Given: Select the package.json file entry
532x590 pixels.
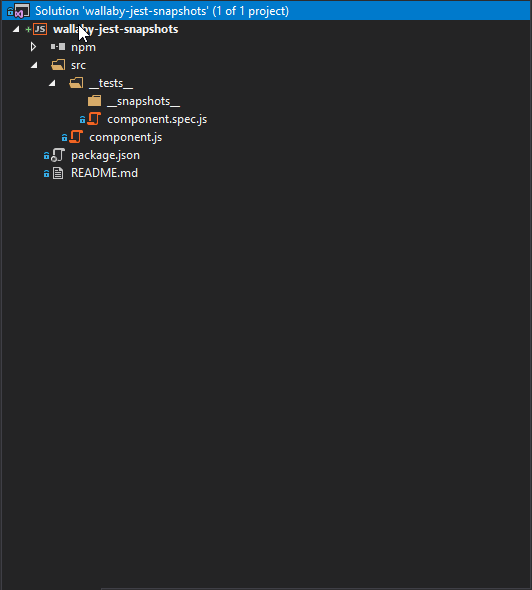Looking at the screenshot, I should pyautogui.click(x=105, y=155).
